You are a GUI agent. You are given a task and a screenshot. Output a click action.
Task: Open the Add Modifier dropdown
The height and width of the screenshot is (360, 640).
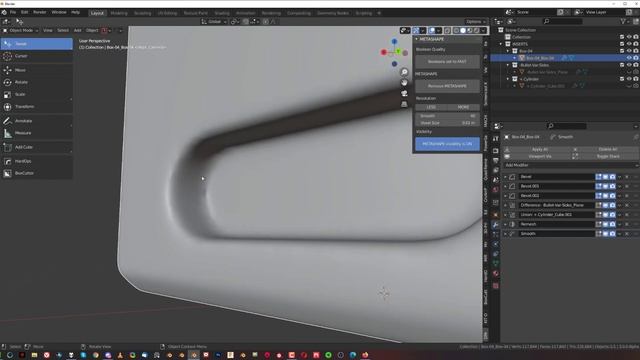tap(570, 165)
